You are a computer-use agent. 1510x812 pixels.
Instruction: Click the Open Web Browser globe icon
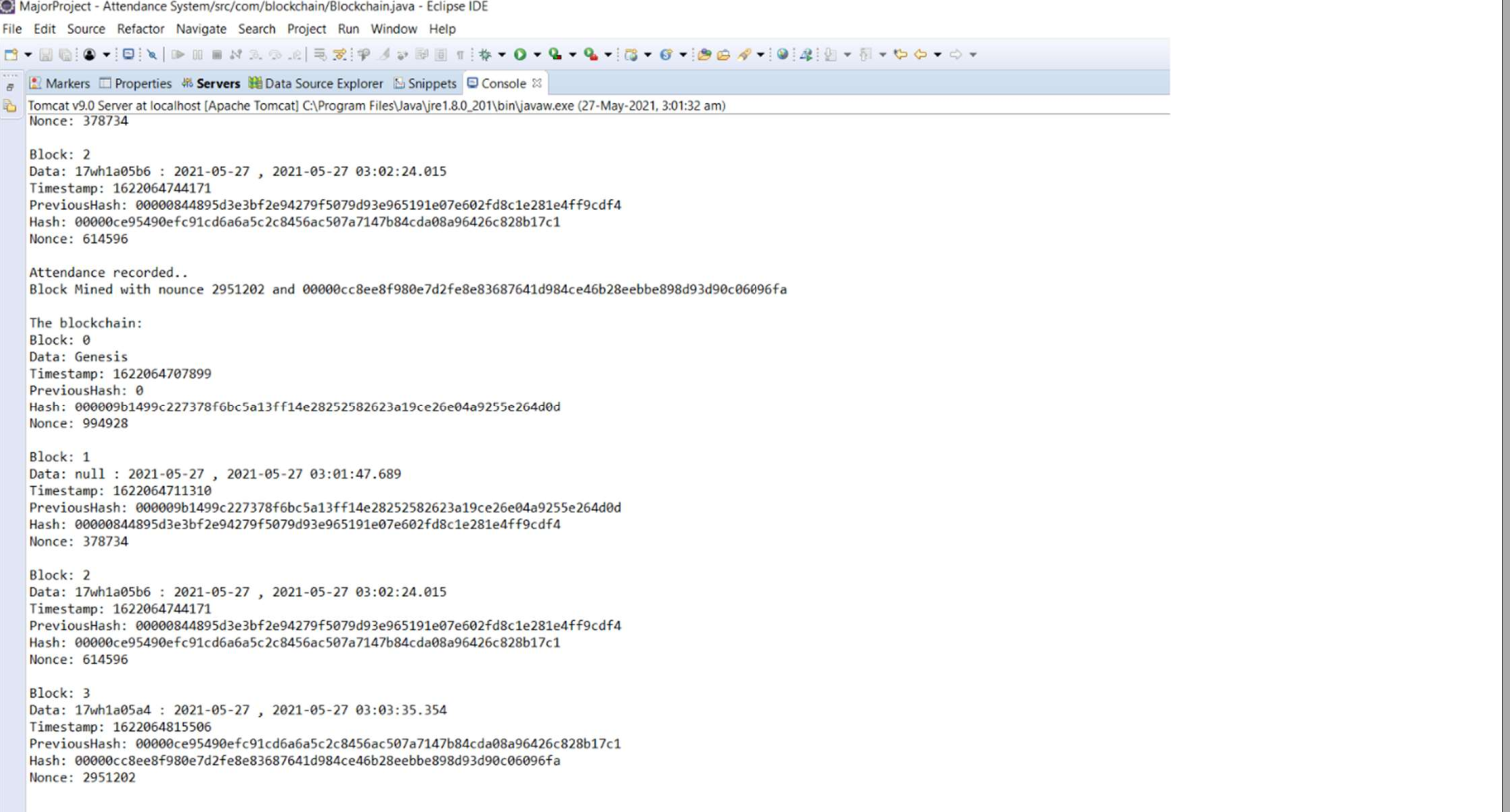pos(782,54)
